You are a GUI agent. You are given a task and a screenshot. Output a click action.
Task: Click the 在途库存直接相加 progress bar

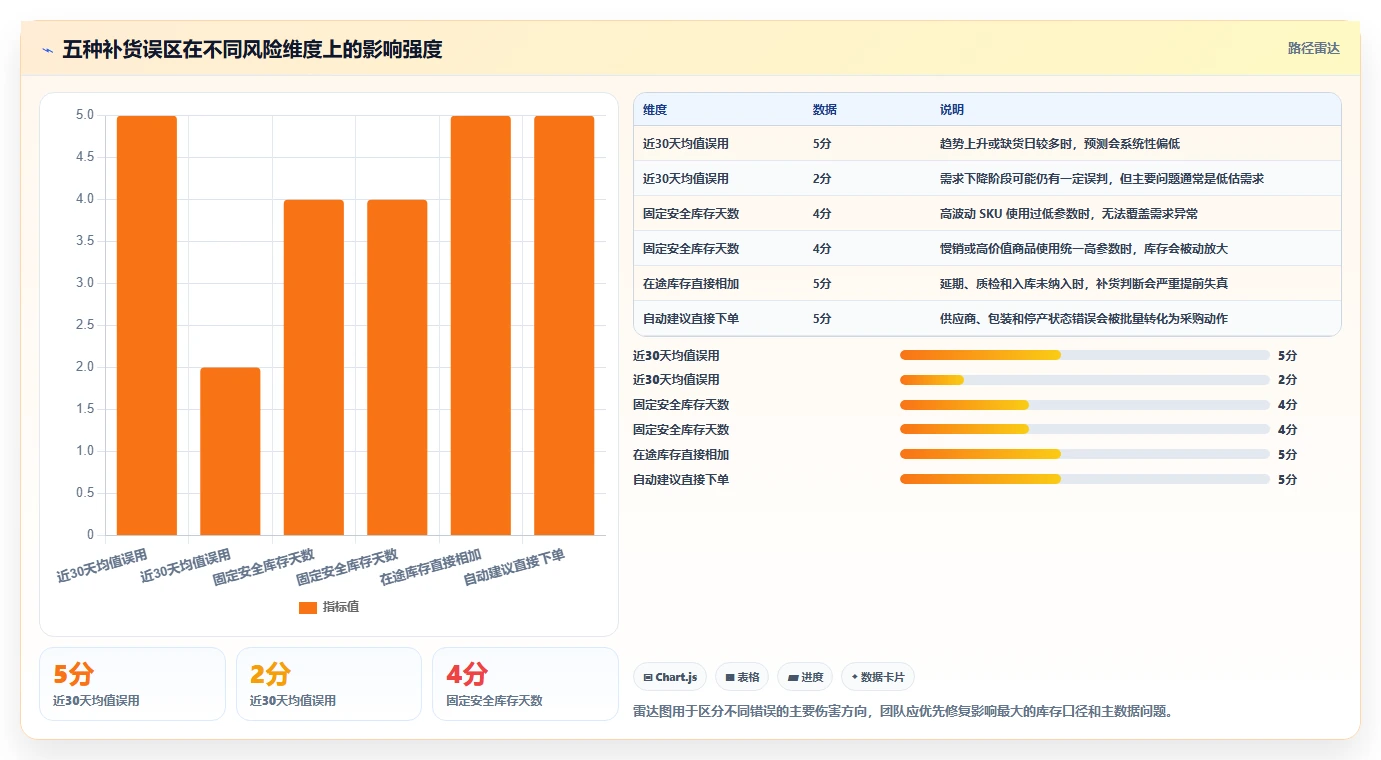click(x=1085, y=455)
